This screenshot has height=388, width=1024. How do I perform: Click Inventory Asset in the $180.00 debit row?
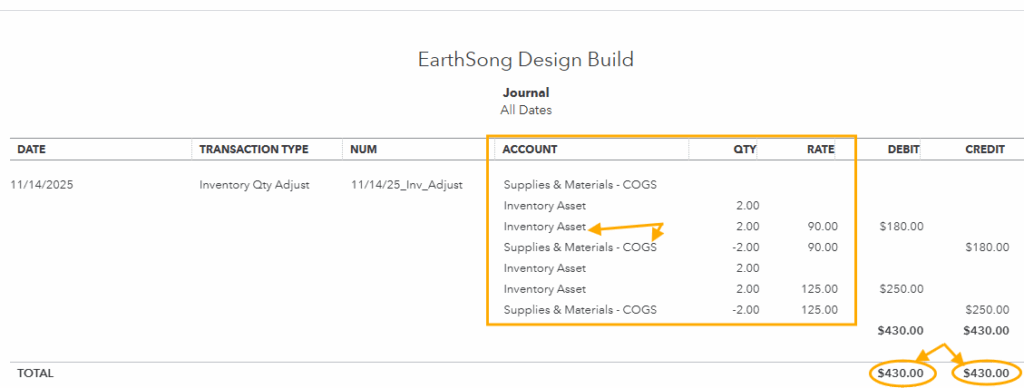pyautogui.click(x=545, y=227)
